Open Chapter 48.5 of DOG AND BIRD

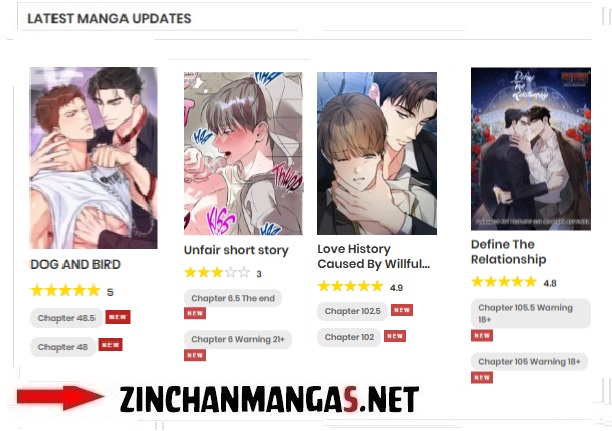67,318
